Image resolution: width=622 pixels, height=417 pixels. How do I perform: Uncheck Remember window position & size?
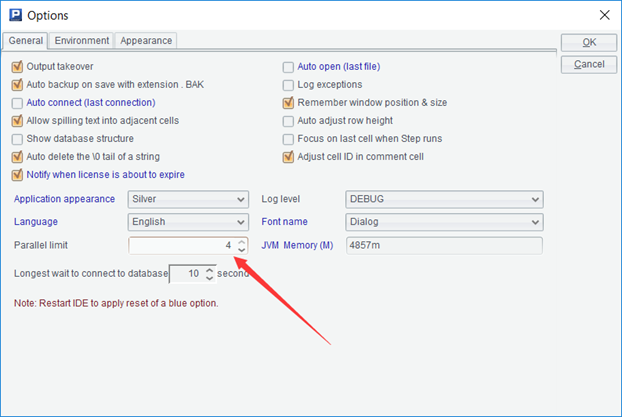pos(289,103)
